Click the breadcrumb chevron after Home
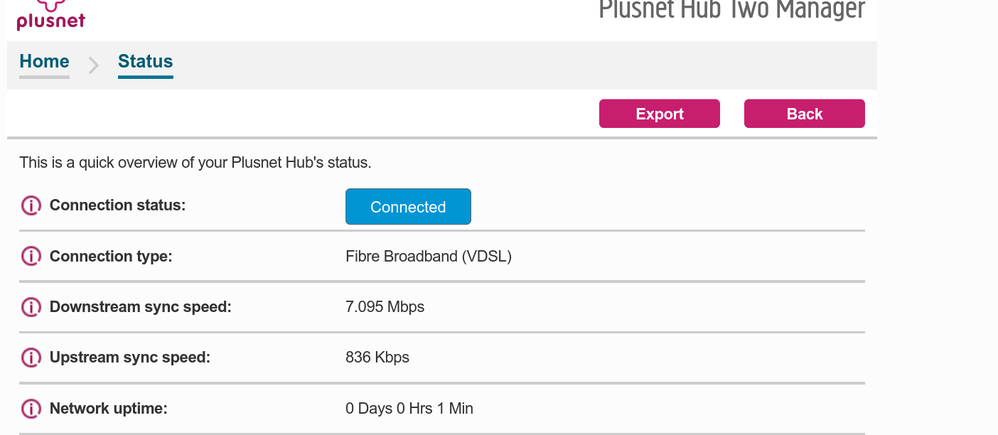The image size is (998, 435). (x=94, y=65)
